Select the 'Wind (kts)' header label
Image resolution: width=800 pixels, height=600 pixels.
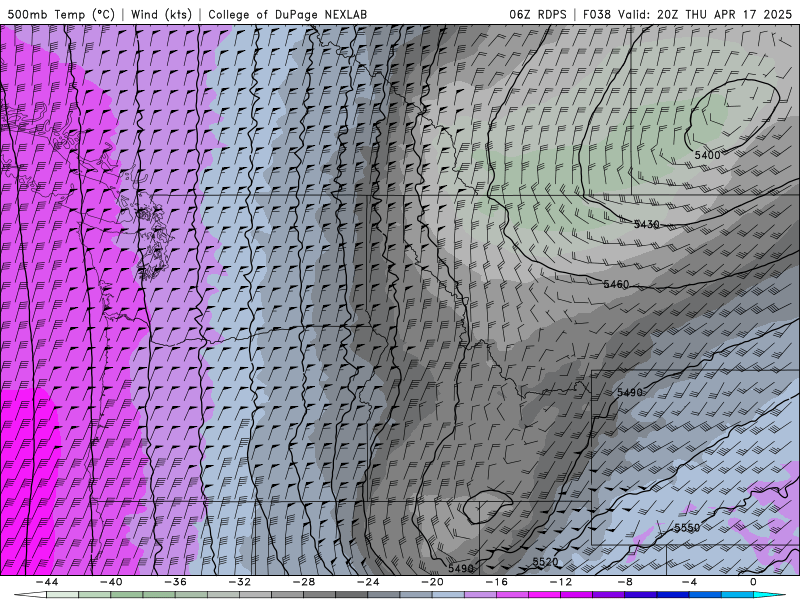point(161,14)
